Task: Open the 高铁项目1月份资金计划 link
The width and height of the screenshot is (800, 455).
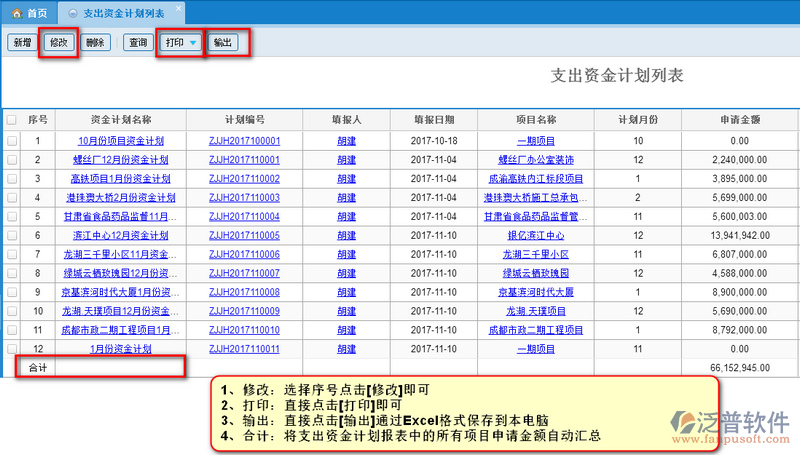Action: pos(121,179)
